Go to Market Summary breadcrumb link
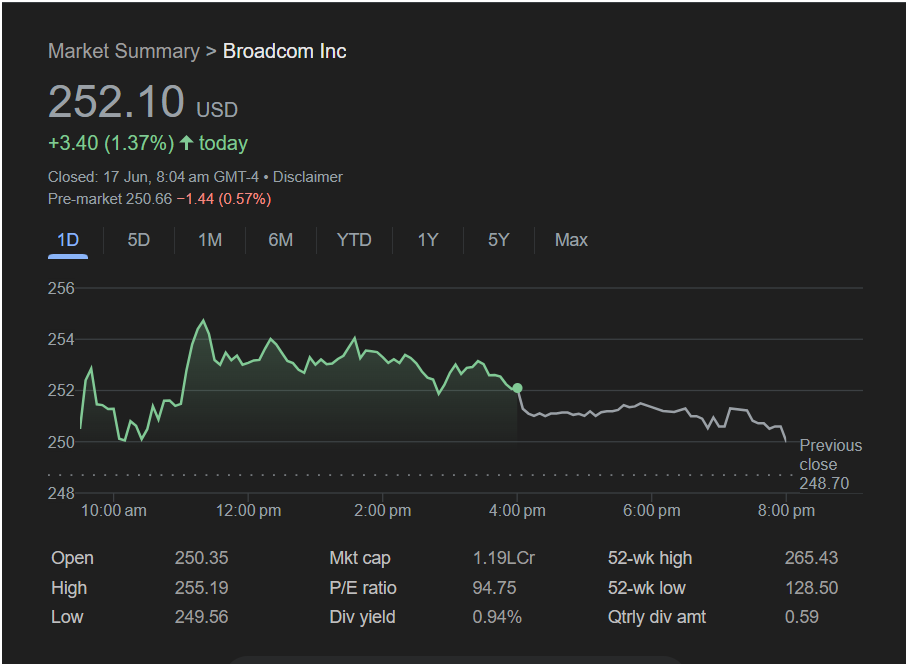908x666 pixels. [123, 51]
